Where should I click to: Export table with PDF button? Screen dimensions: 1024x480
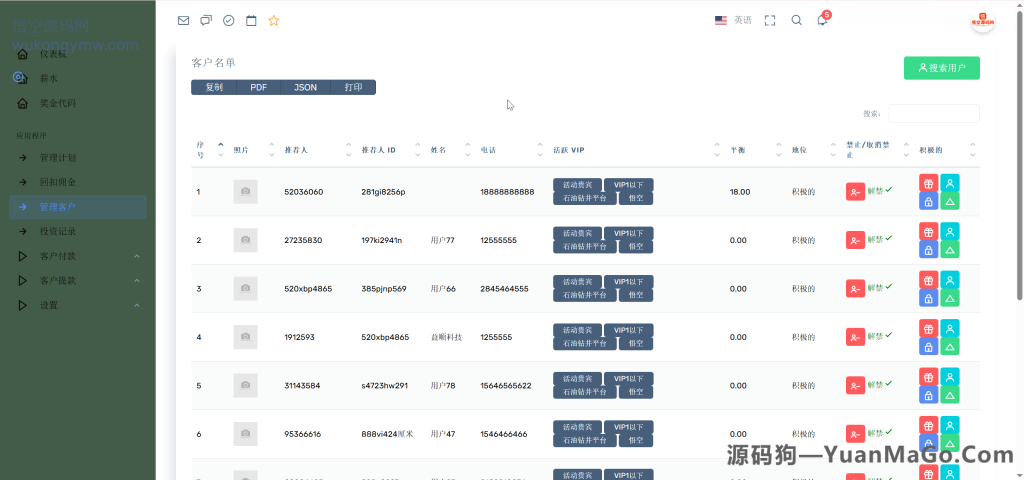(259, 87)
